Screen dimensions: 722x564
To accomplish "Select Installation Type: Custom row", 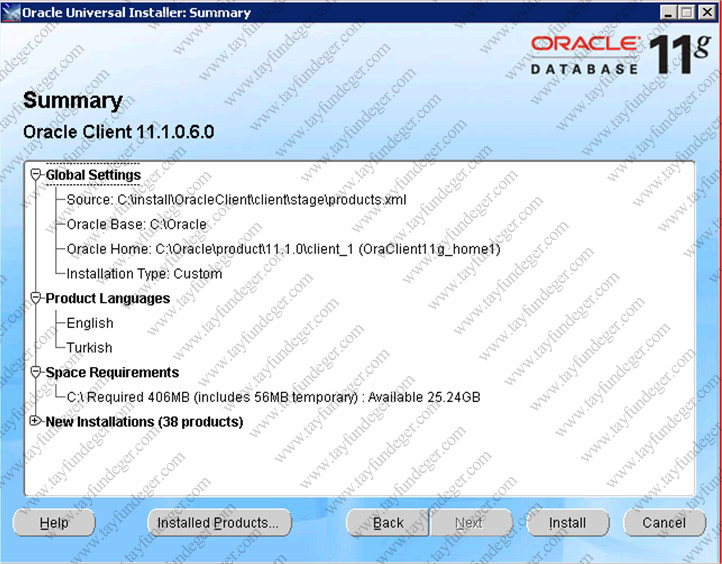I will [144, 273].
